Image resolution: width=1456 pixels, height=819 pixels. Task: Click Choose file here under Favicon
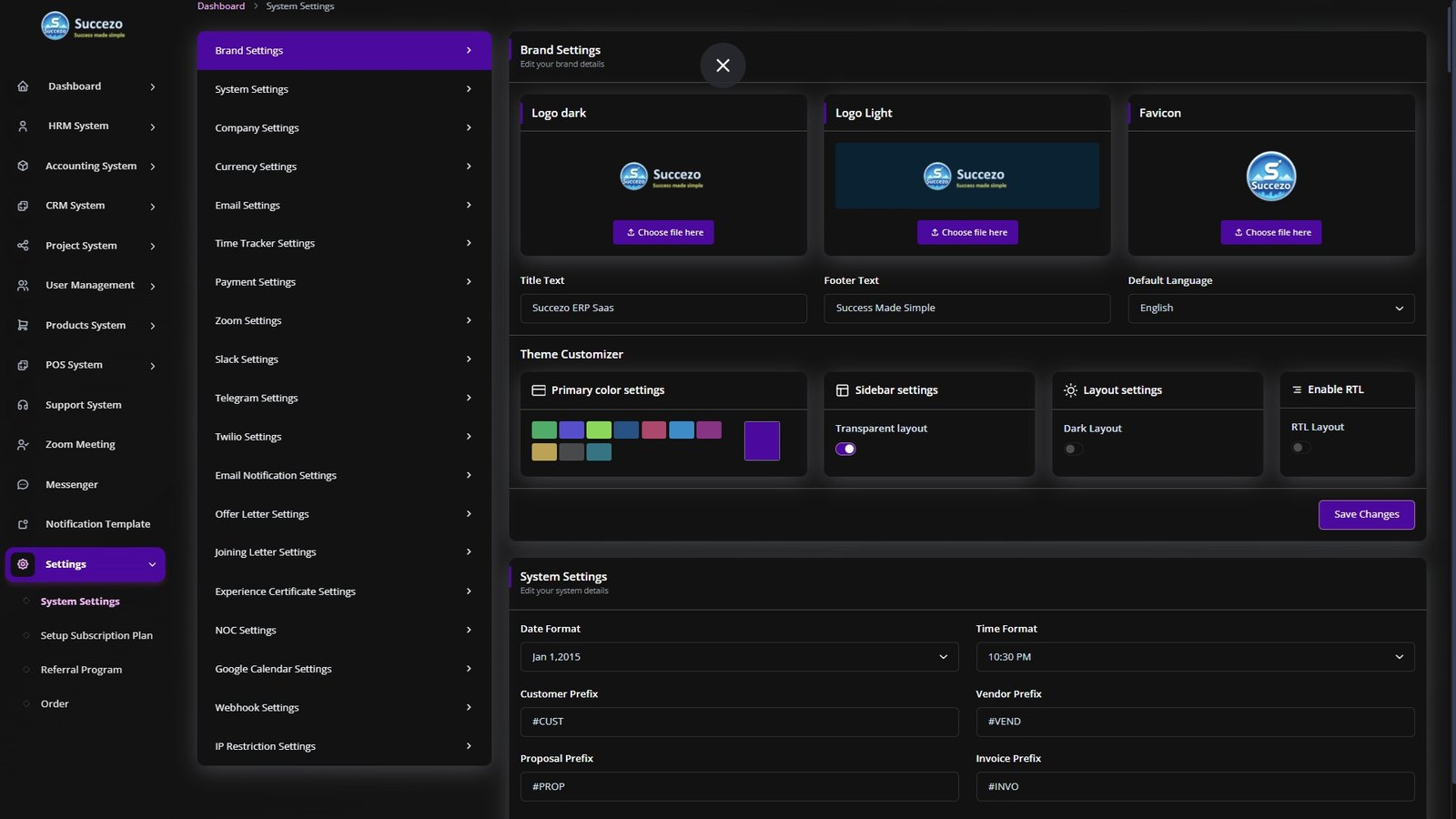pyautogui.click(x=1271, y=232)
